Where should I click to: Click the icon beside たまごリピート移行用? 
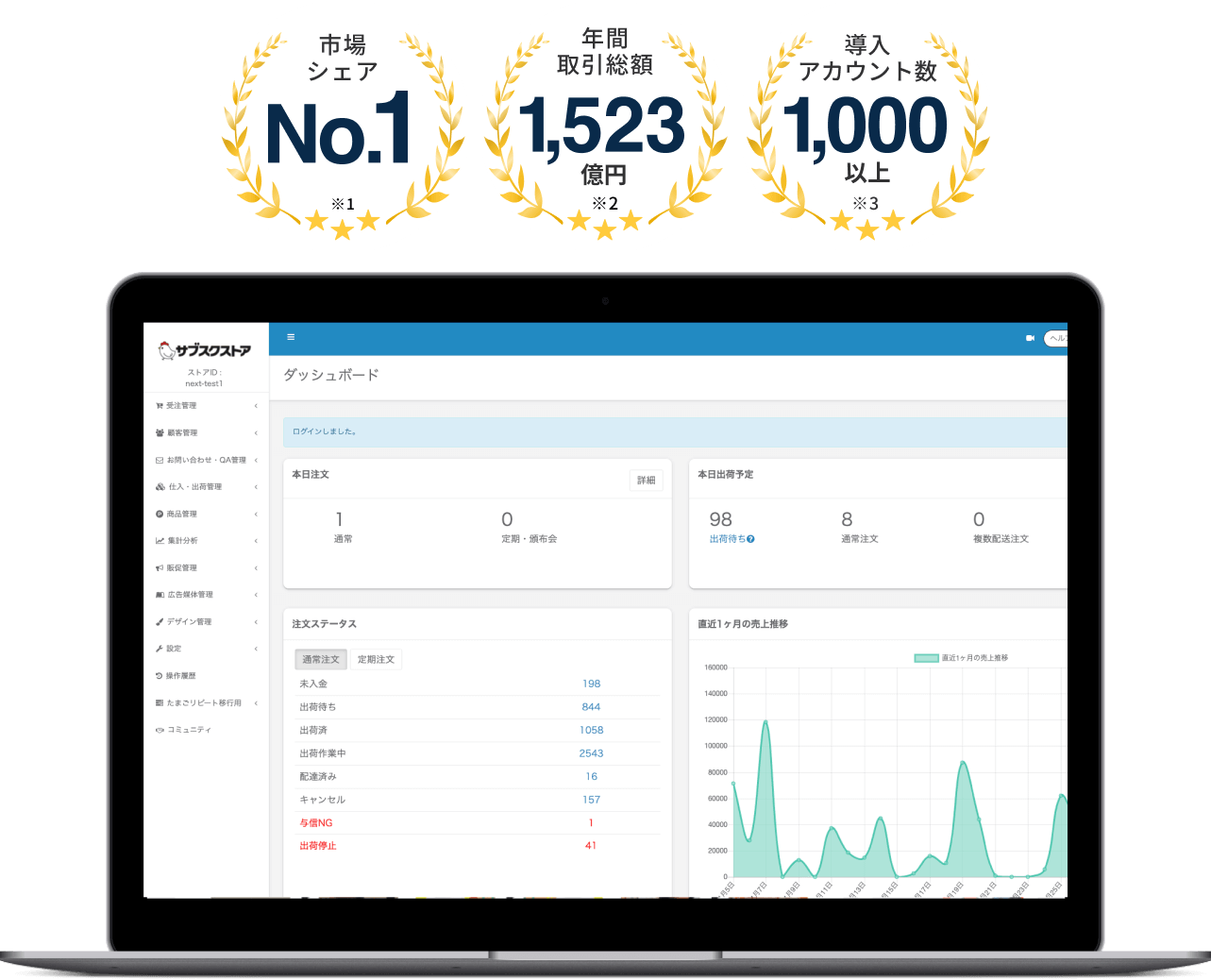(x=160, y=703)
